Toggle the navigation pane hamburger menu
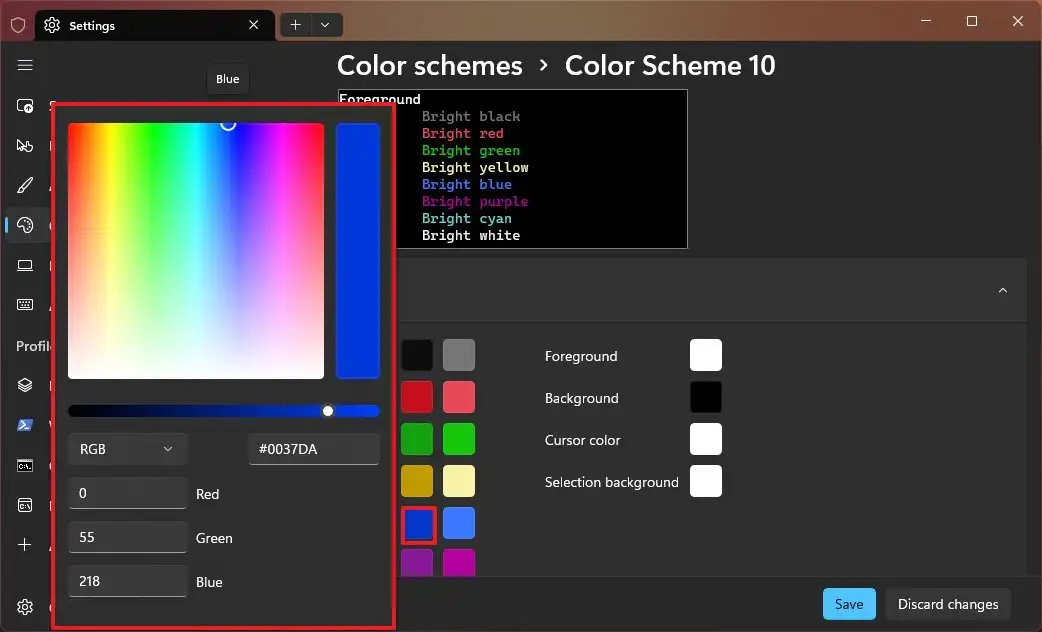Image resolution: width=1042 pixels, height=632 pixels. 25,65
